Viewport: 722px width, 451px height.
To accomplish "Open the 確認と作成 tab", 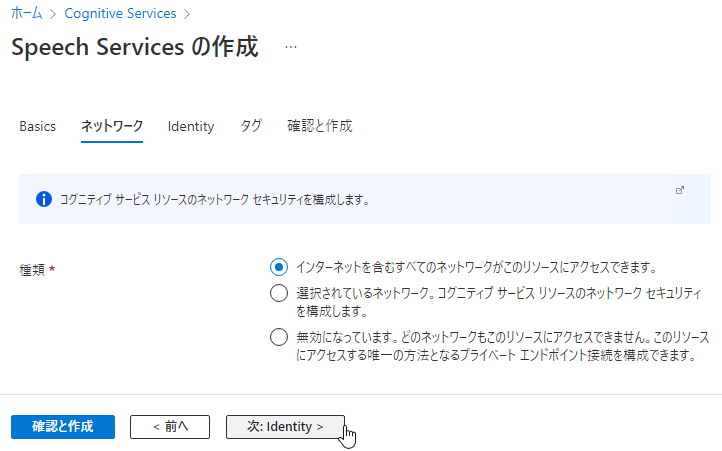I will point(320,126).
